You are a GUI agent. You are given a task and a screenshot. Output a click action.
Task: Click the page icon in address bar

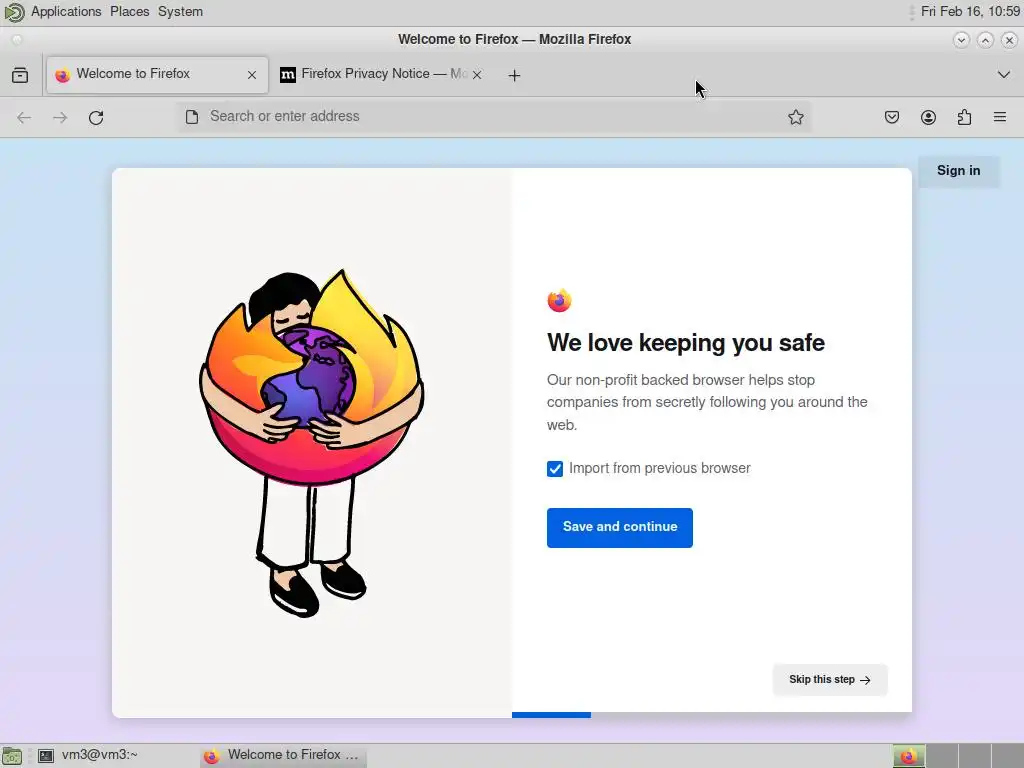pyautogui.click(x=192, y=117)
